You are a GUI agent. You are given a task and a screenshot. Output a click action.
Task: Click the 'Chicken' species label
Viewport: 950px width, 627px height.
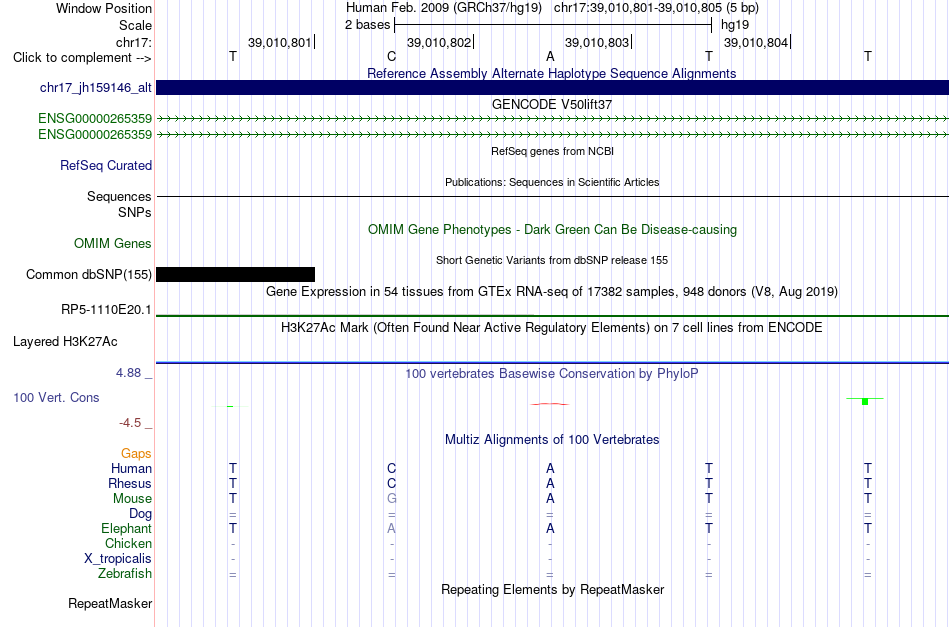128,543
